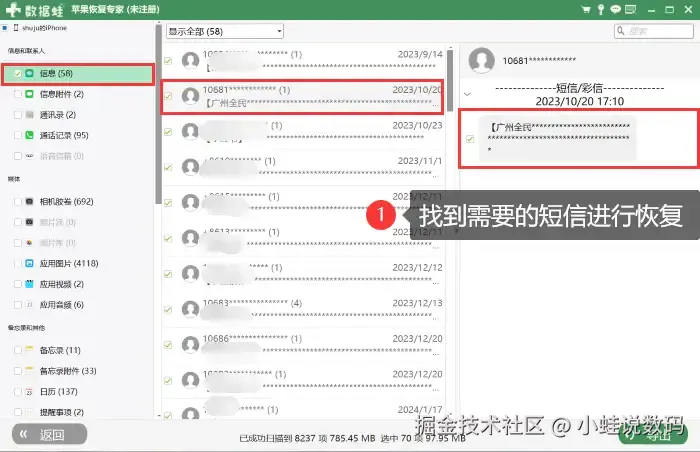
Task: Open the 10681 message dated 2023/10/20
Action: click(303, 96)
